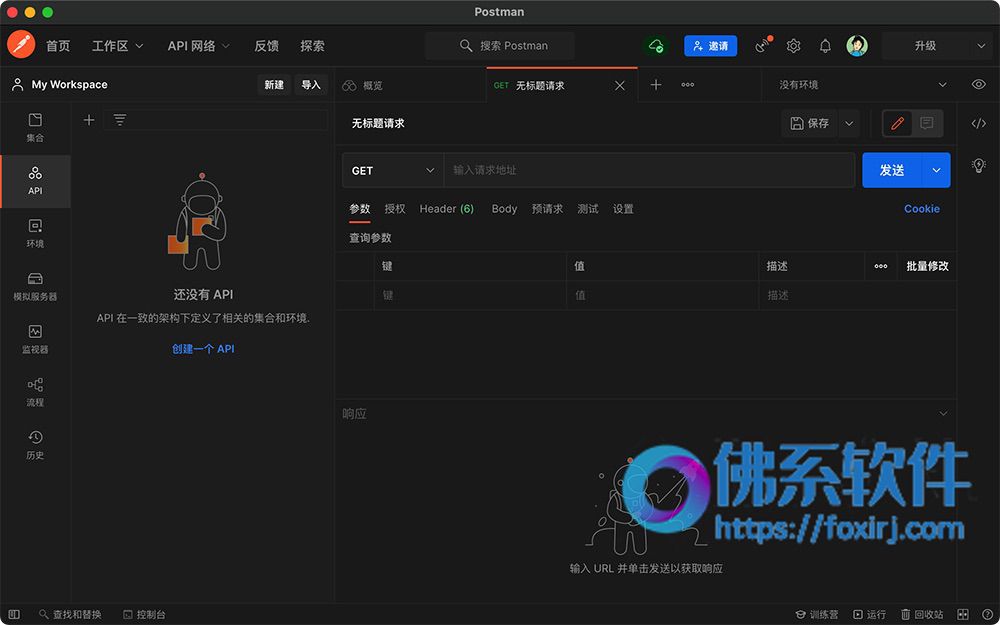Image resolution: width=1000 pixels, height=625 pixels.
Task: Click the 键 key input cell
Action: 470,295
